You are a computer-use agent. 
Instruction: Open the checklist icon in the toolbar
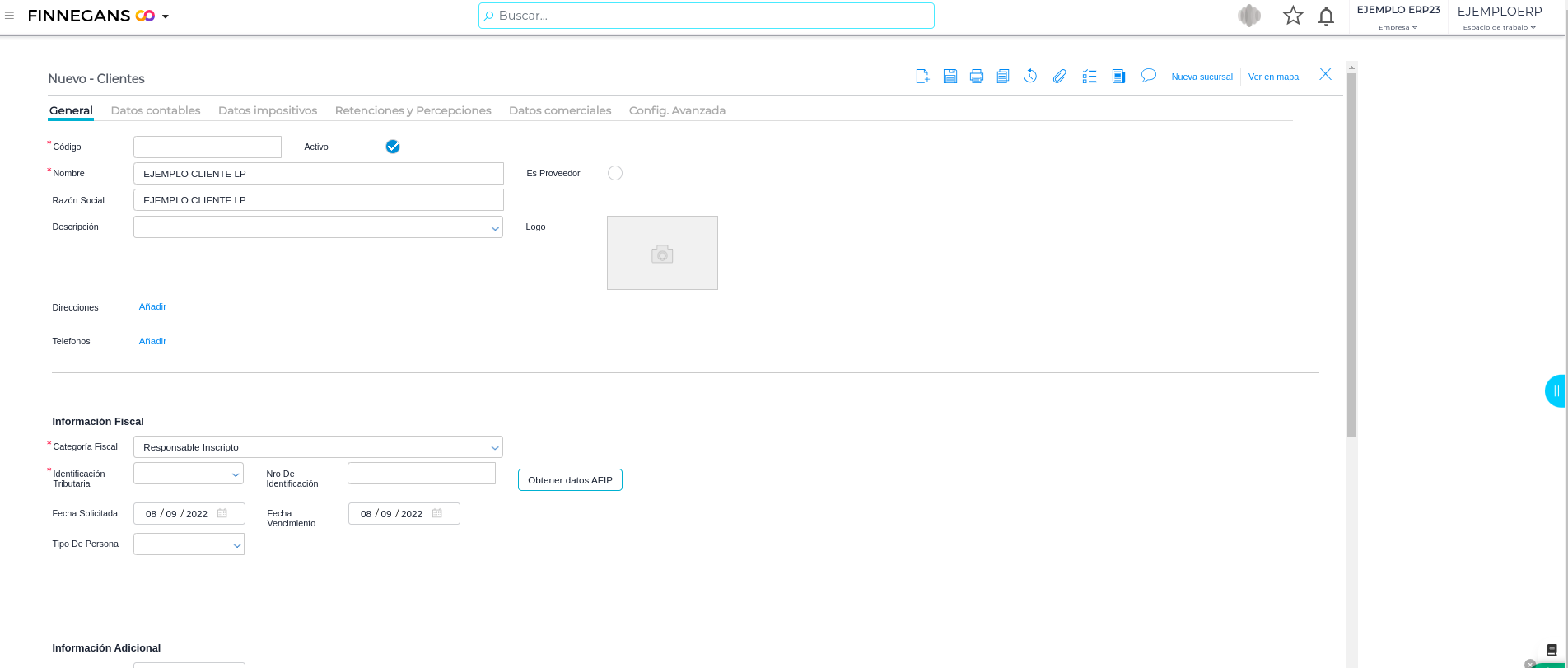[x=1090, y=77]
